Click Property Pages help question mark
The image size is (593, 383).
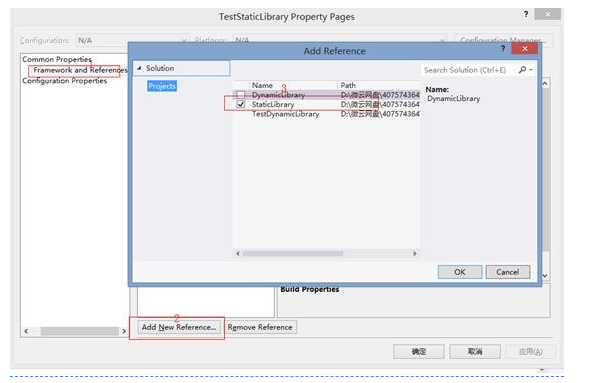[x=526, y=14]
